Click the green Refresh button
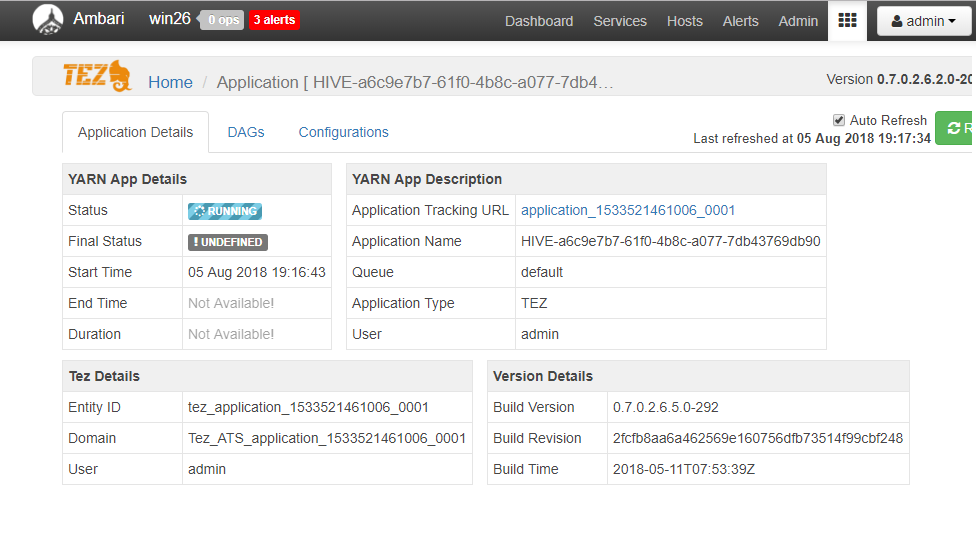This screenshot has height=543, width=976. coord(957,128)
